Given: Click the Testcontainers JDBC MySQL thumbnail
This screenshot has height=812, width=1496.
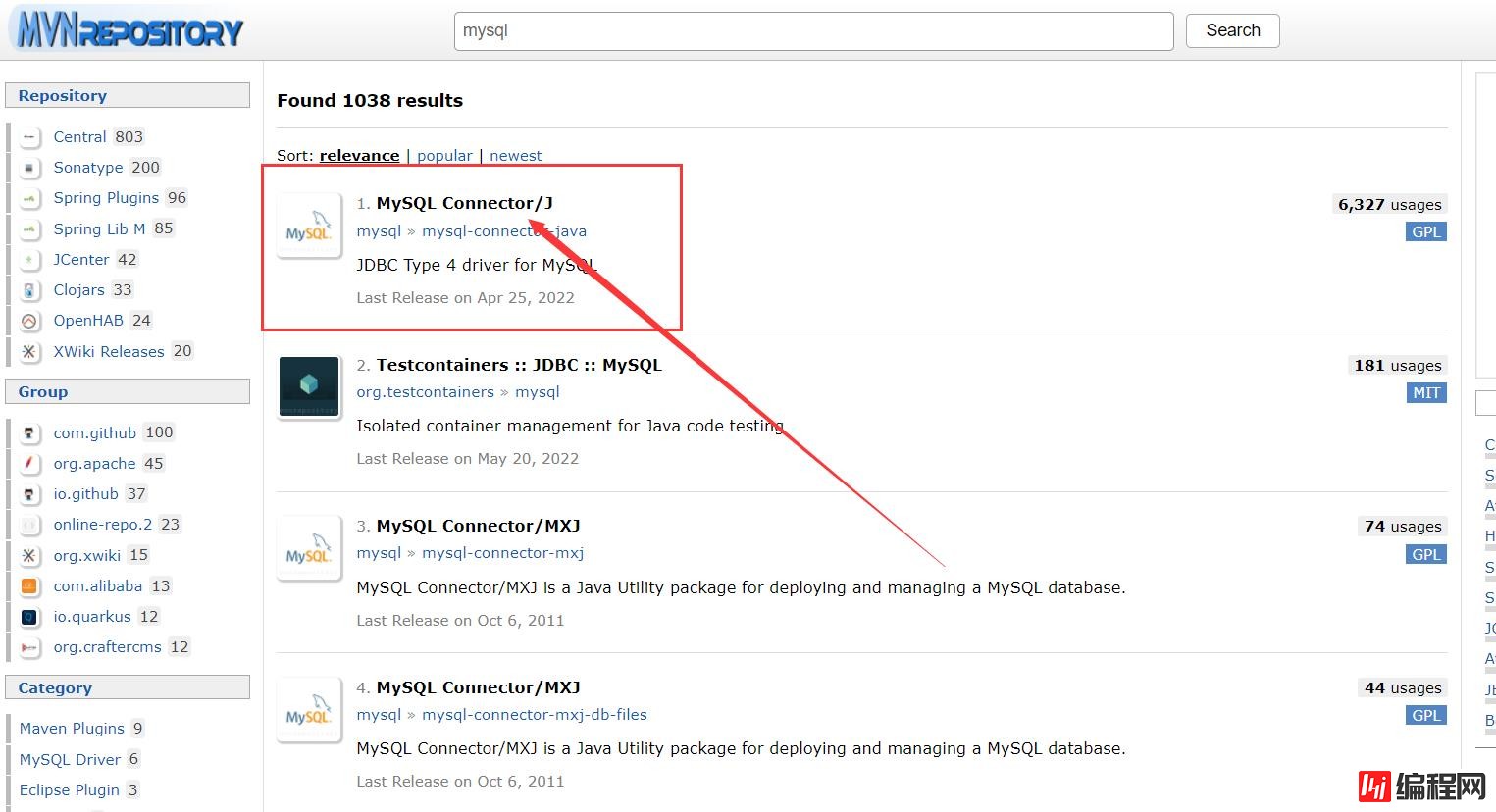Looking at the screenshot, I should (x=309, y=387).
